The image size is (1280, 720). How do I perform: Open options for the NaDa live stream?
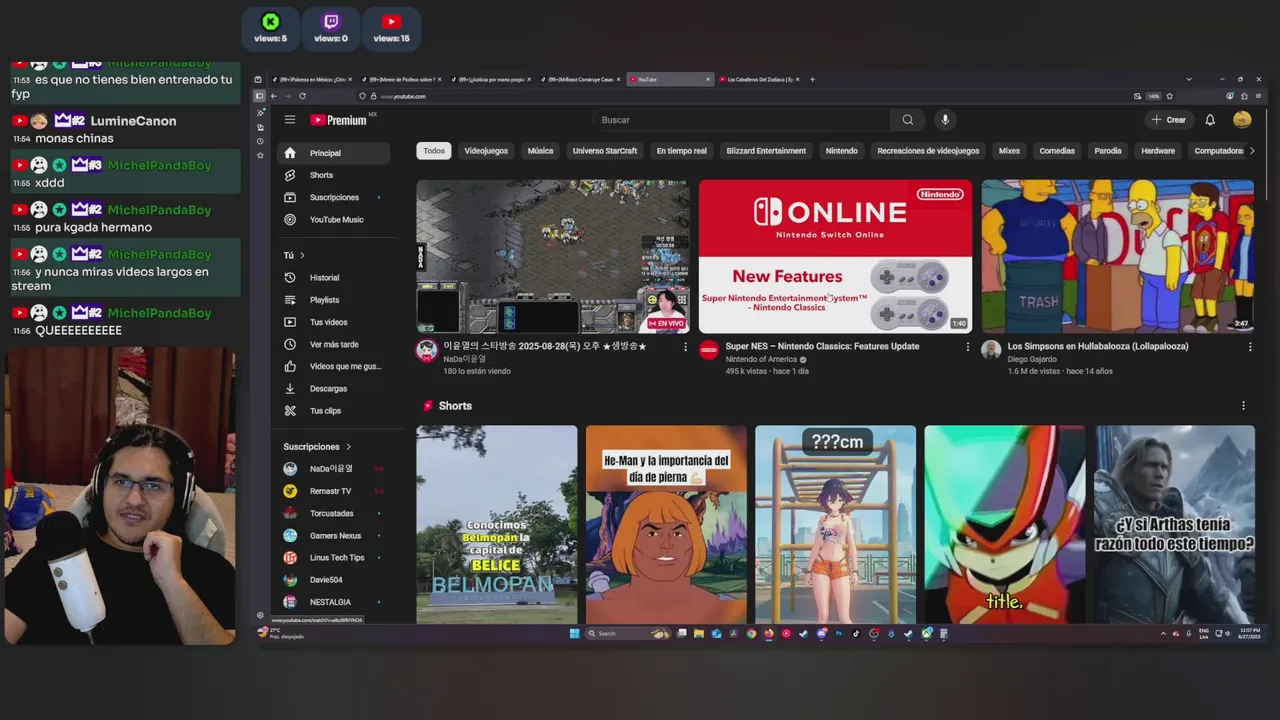point(685,347)
